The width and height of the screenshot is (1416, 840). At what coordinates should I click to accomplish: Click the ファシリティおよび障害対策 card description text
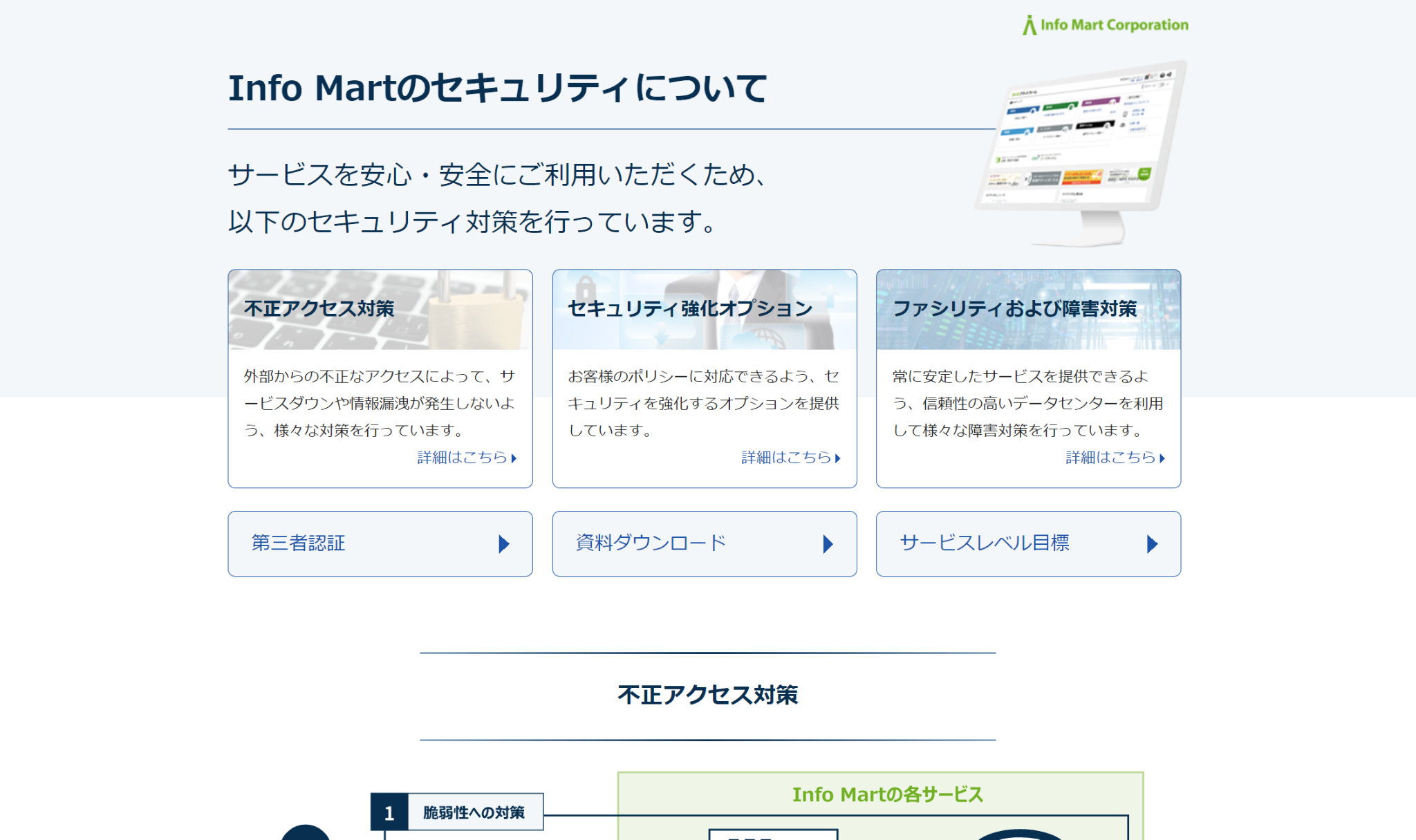click(x=1029, y=403)
